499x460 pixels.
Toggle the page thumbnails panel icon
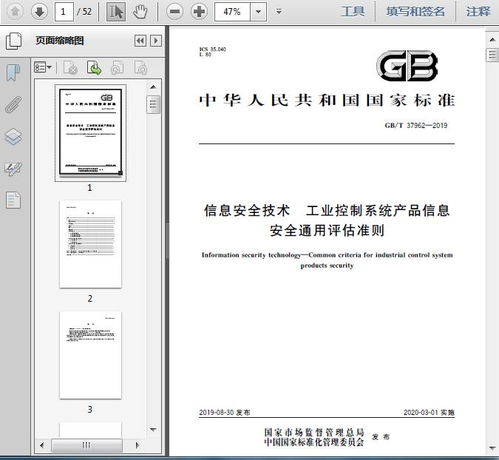tap(14, 41)
